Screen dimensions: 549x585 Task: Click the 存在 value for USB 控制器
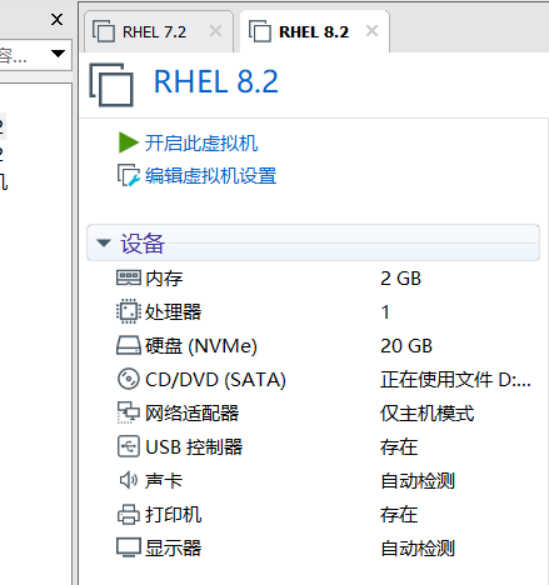tap(399, 447)
